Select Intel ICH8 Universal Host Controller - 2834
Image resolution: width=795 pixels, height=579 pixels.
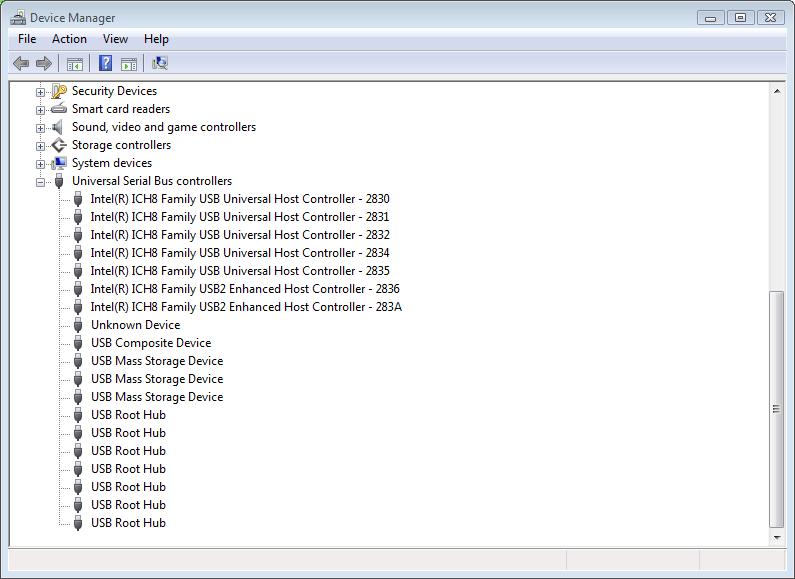[x=240, y=253]
